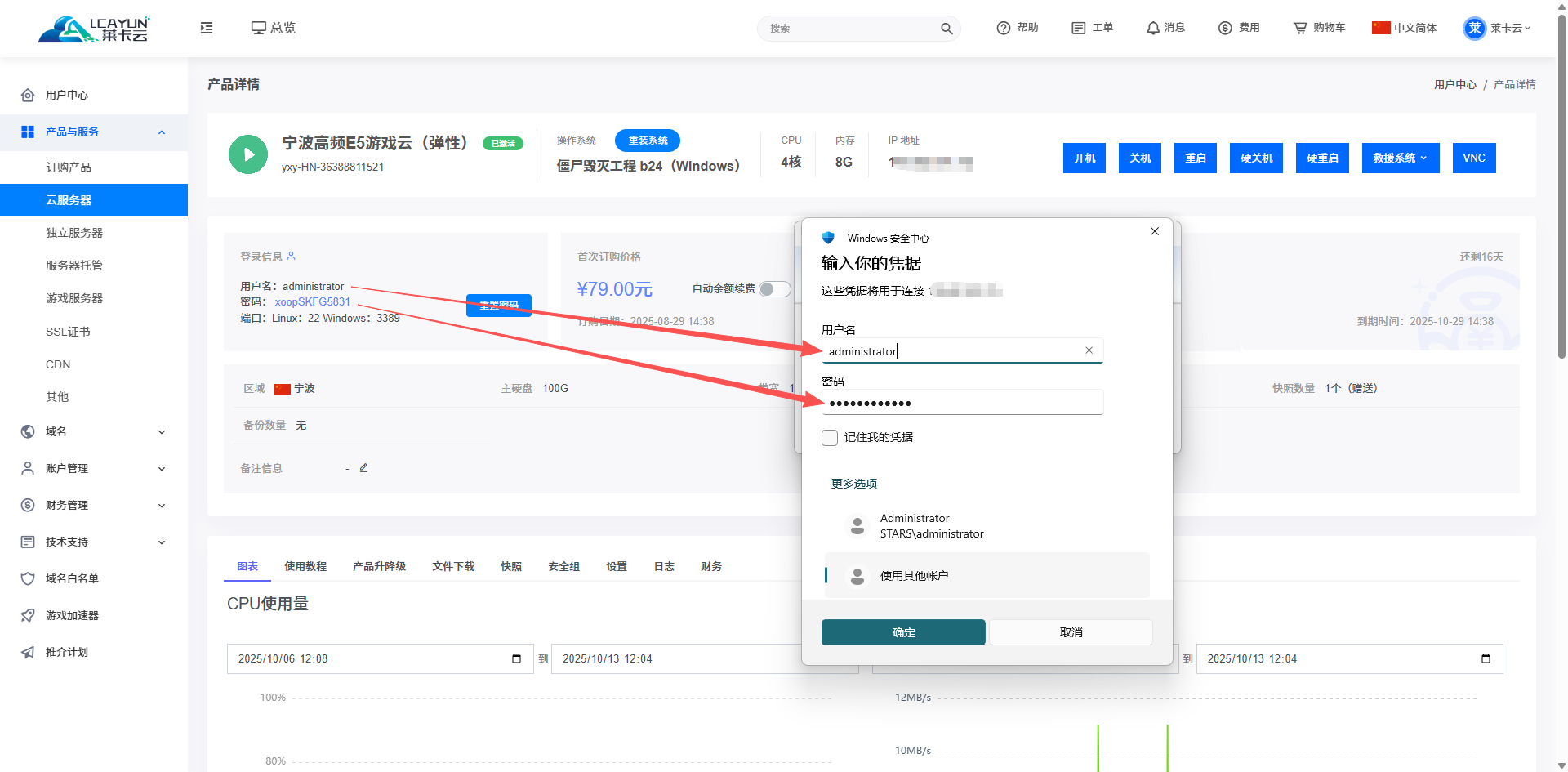Click the green play status icon
1568x772 pixels.
(248, 154)
